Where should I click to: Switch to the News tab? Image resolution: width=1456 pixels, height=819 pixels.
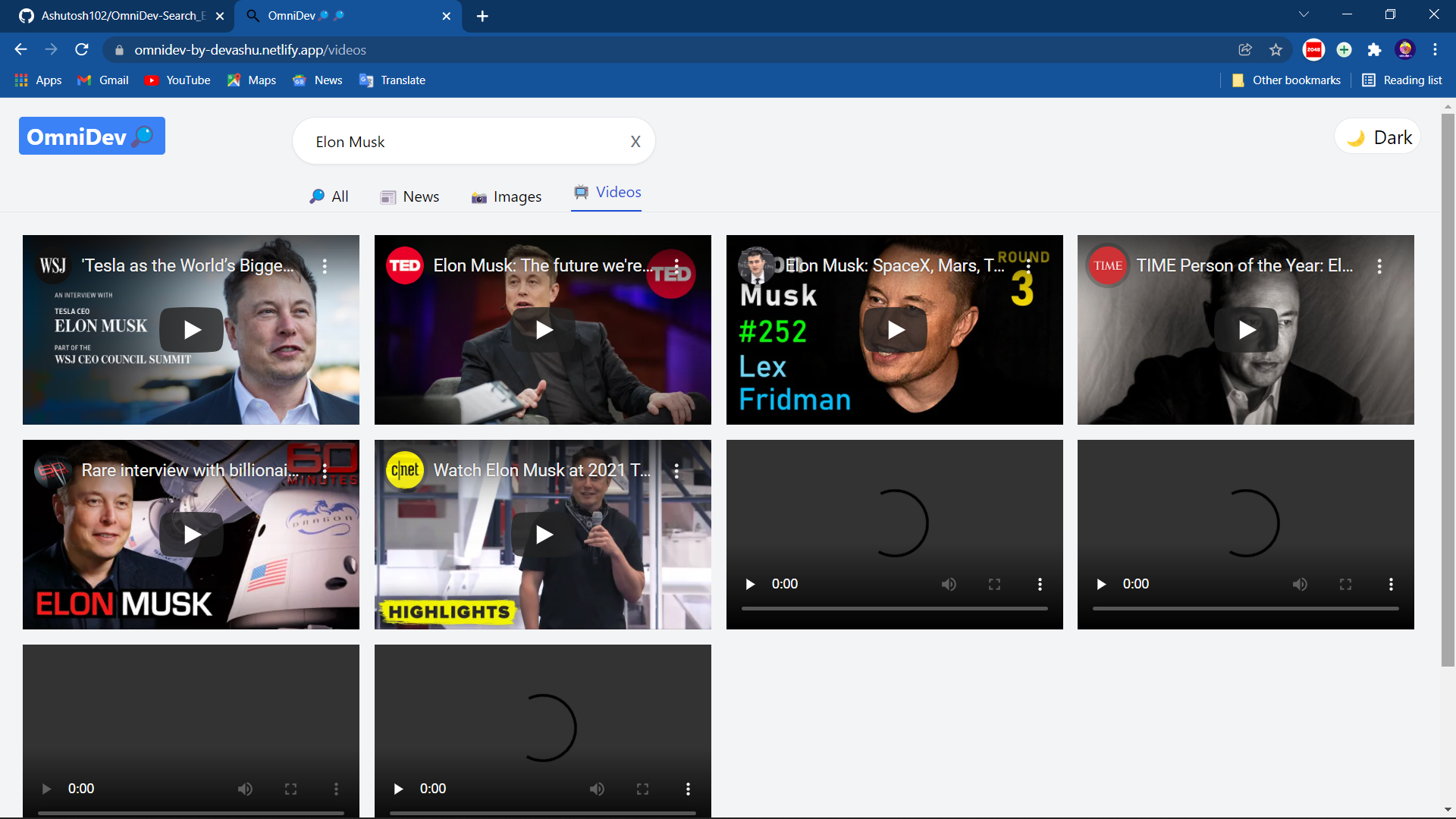tap(420, 196)
